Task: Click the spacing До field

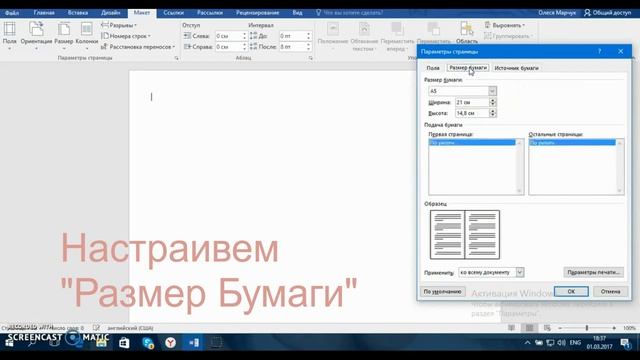Action: pos(295,36)
